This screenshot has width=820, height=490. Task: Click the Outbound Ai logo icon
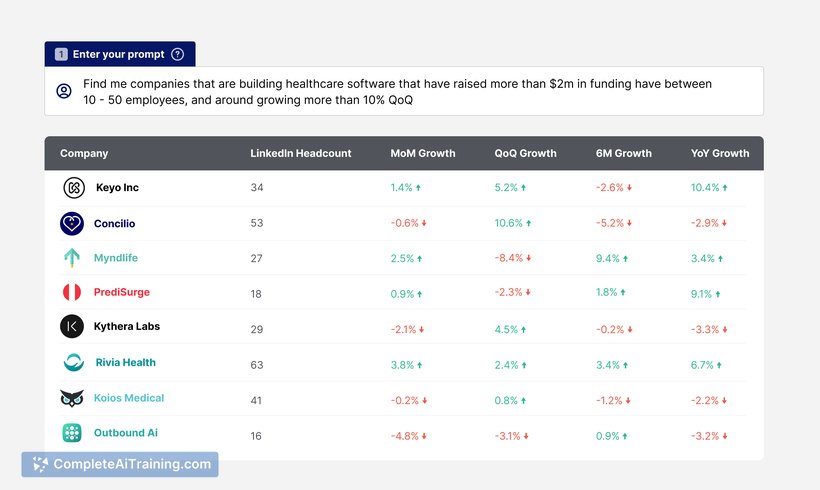[72, 433]
